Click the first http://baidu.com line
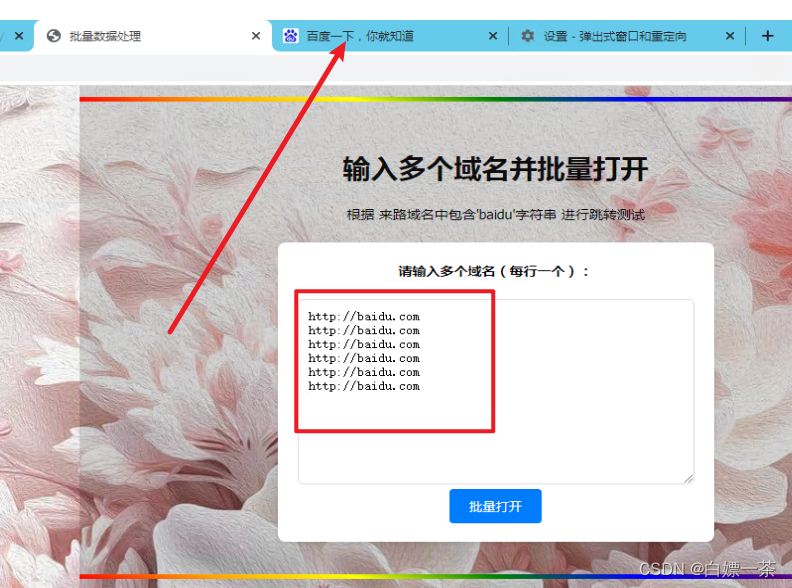792x588 pixels. point(364,317)
